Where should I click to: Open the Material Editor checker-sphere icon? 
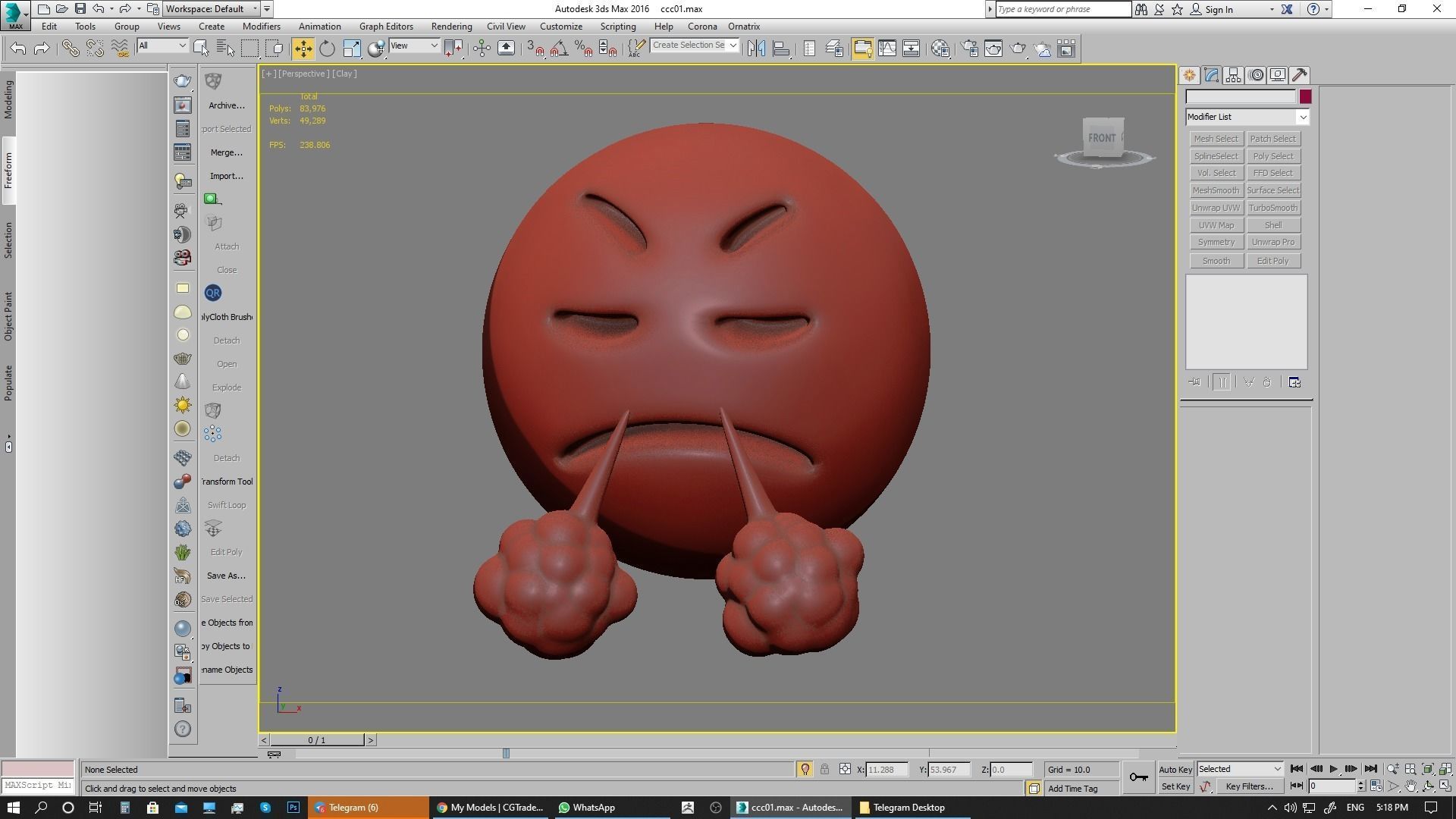pos(940,49)
